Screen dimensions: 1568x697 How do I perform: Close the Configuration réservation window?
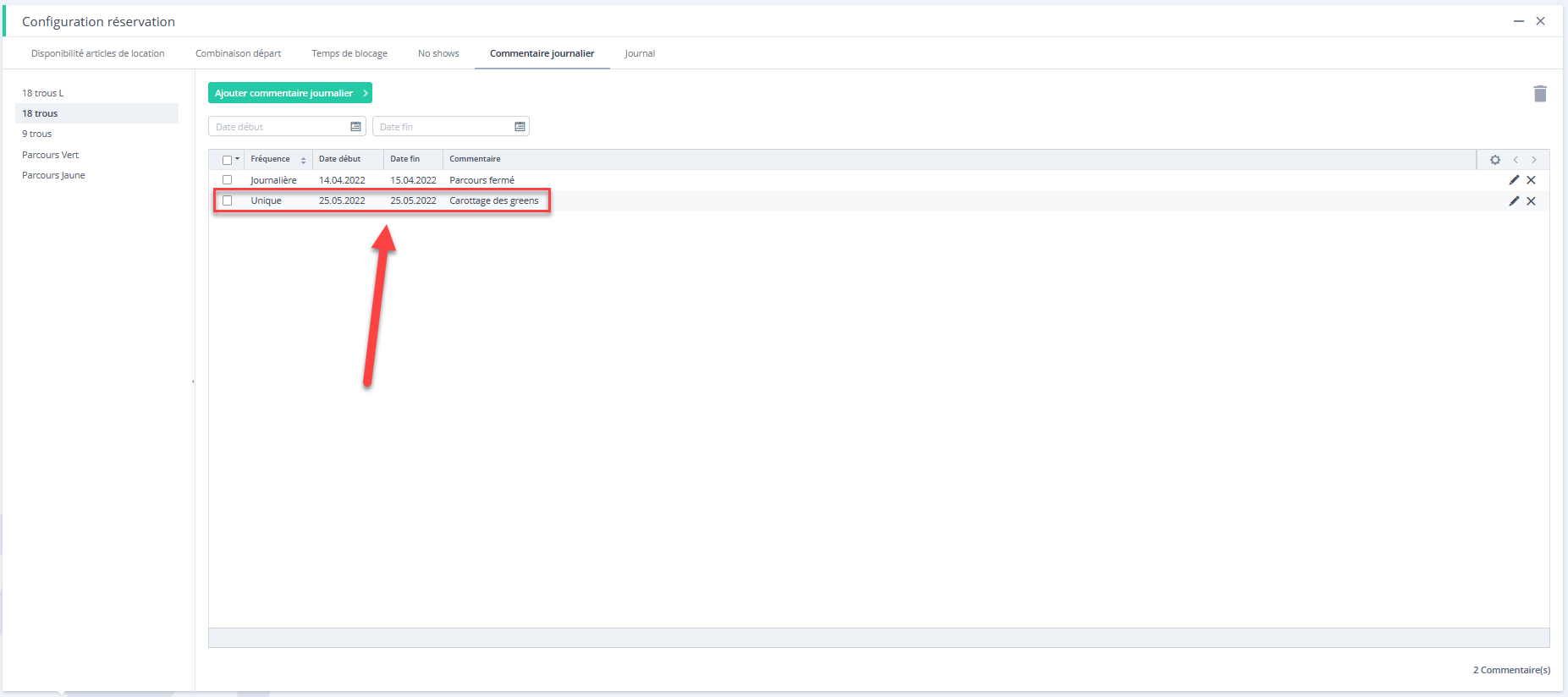[1541, 21]
